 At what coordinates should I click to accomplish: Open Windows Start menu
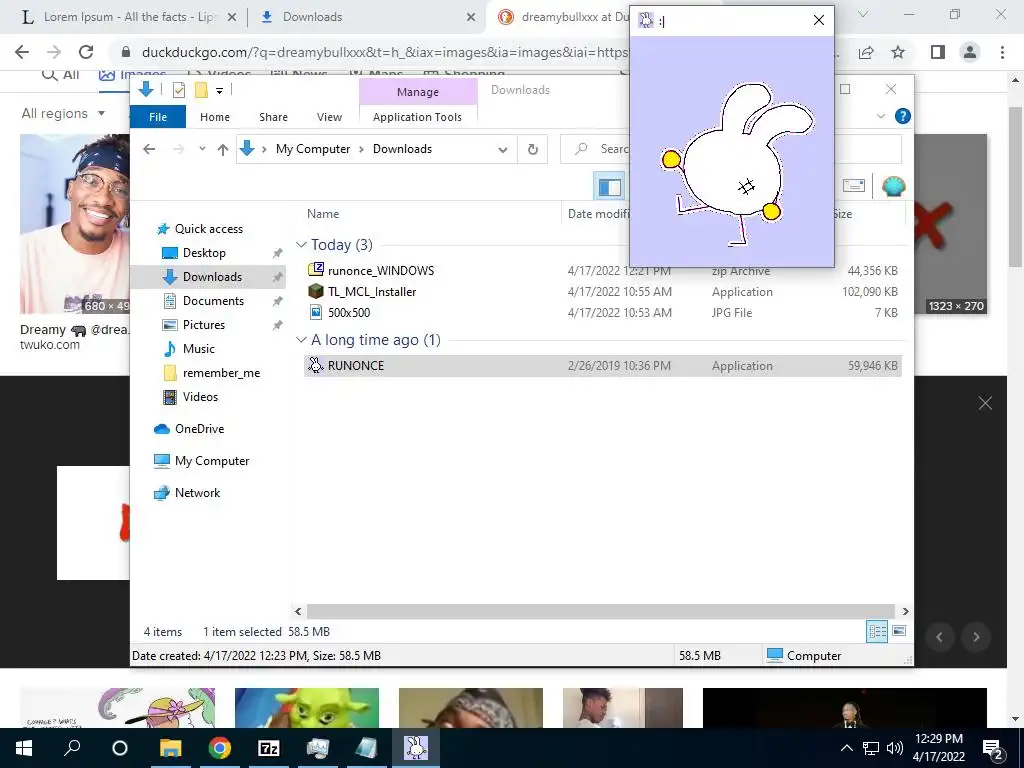tap(24, 748)
